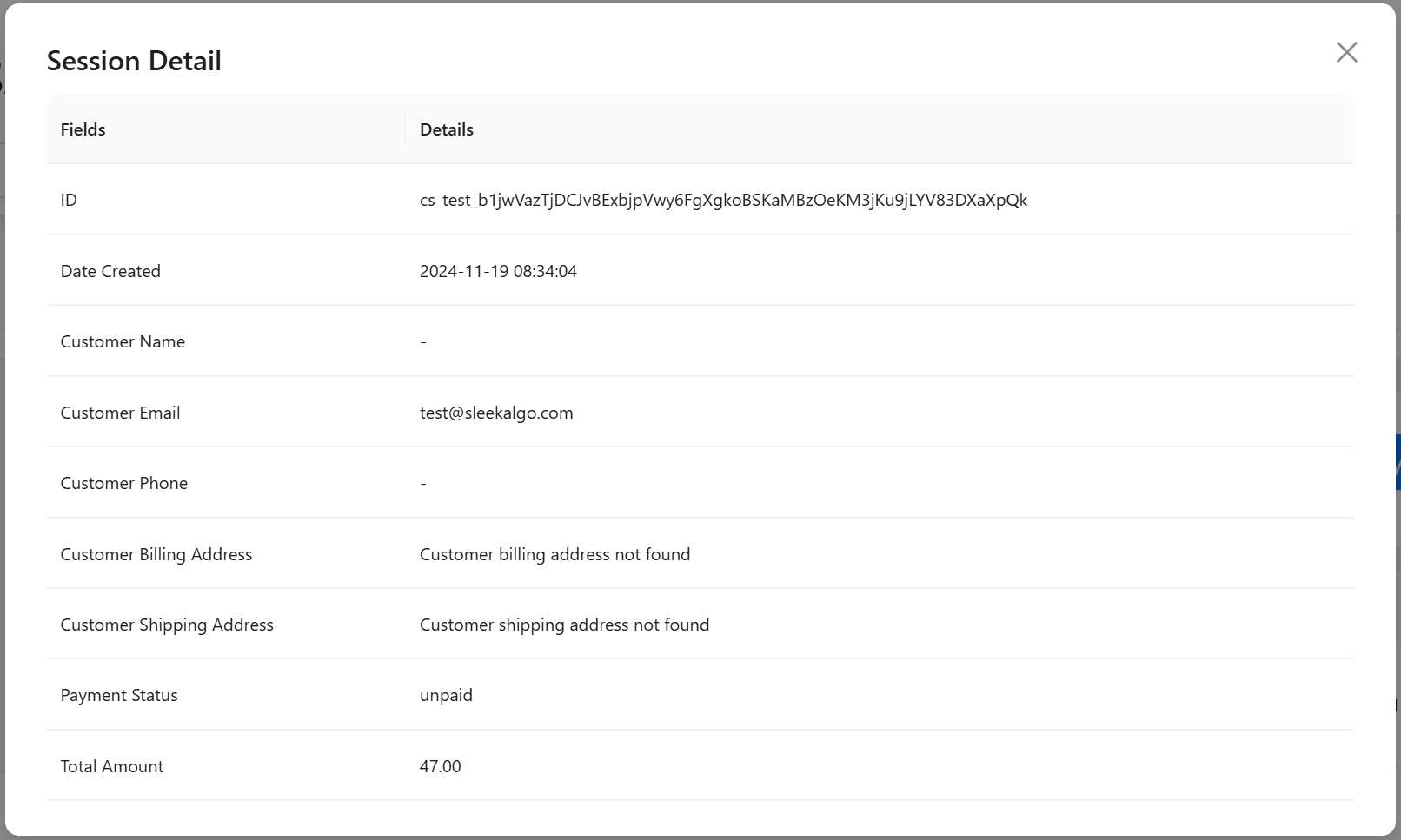This screenshot has height=840, width=1401.
Task: Click the Customer Name label
Action: pyautogui.click(x=123, y=341)
